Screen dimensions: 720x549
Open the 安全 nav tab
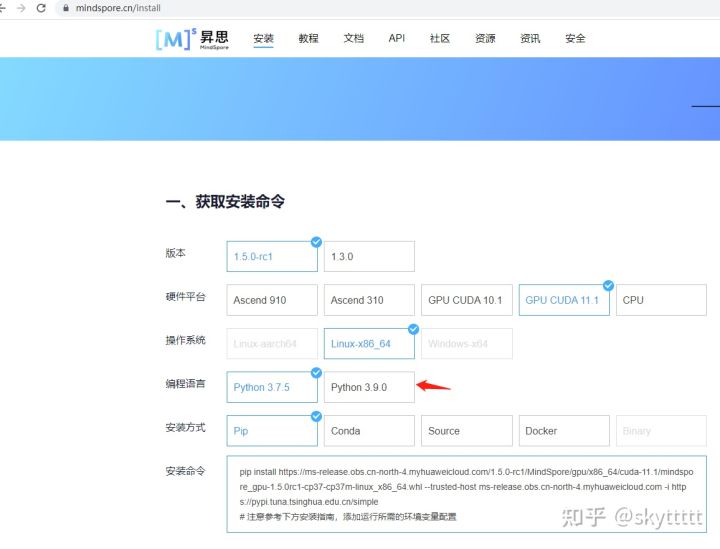(575, 39)
